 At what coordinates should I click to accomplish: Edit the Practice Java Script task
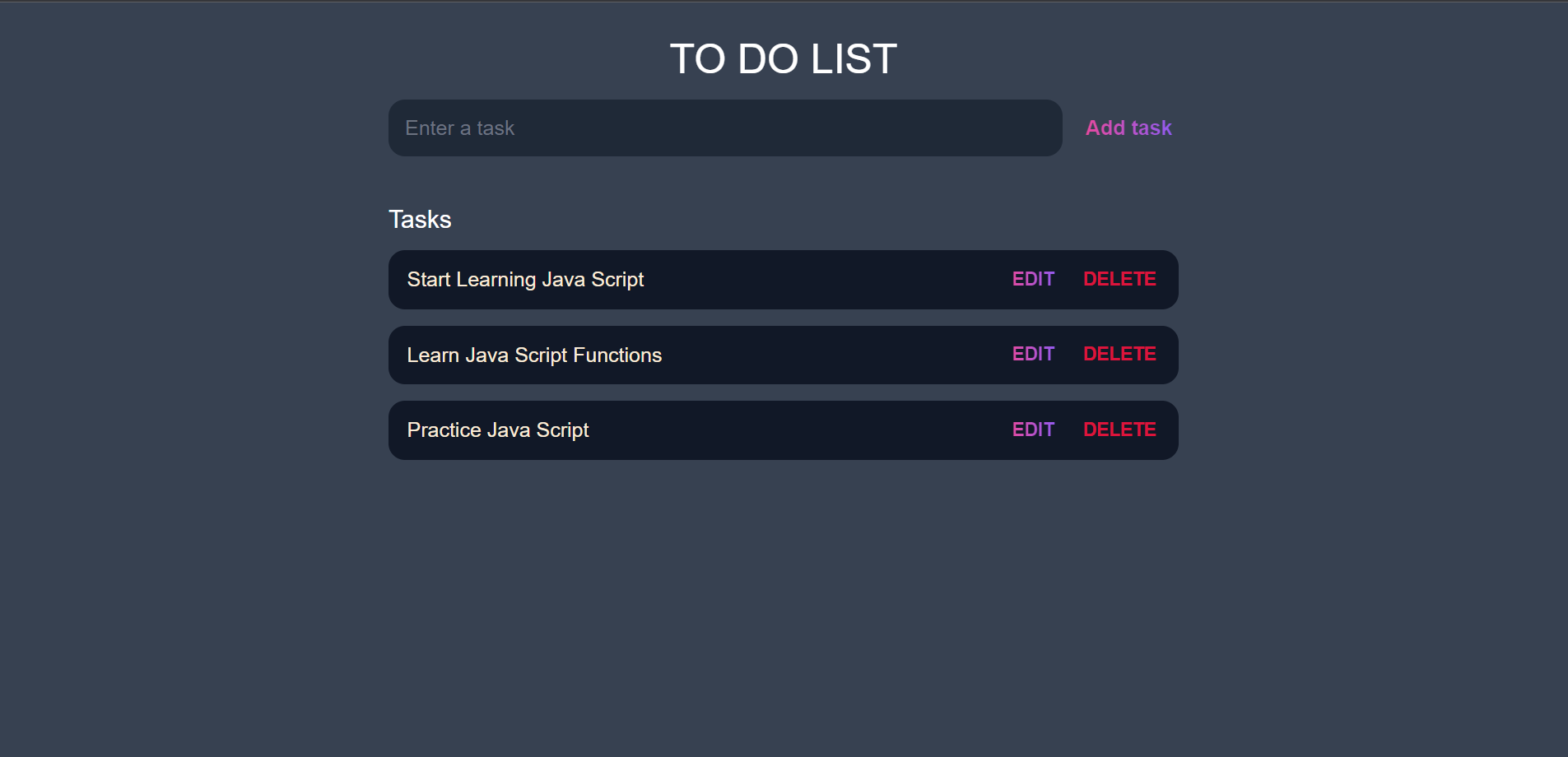click(x=1033, y=429)
